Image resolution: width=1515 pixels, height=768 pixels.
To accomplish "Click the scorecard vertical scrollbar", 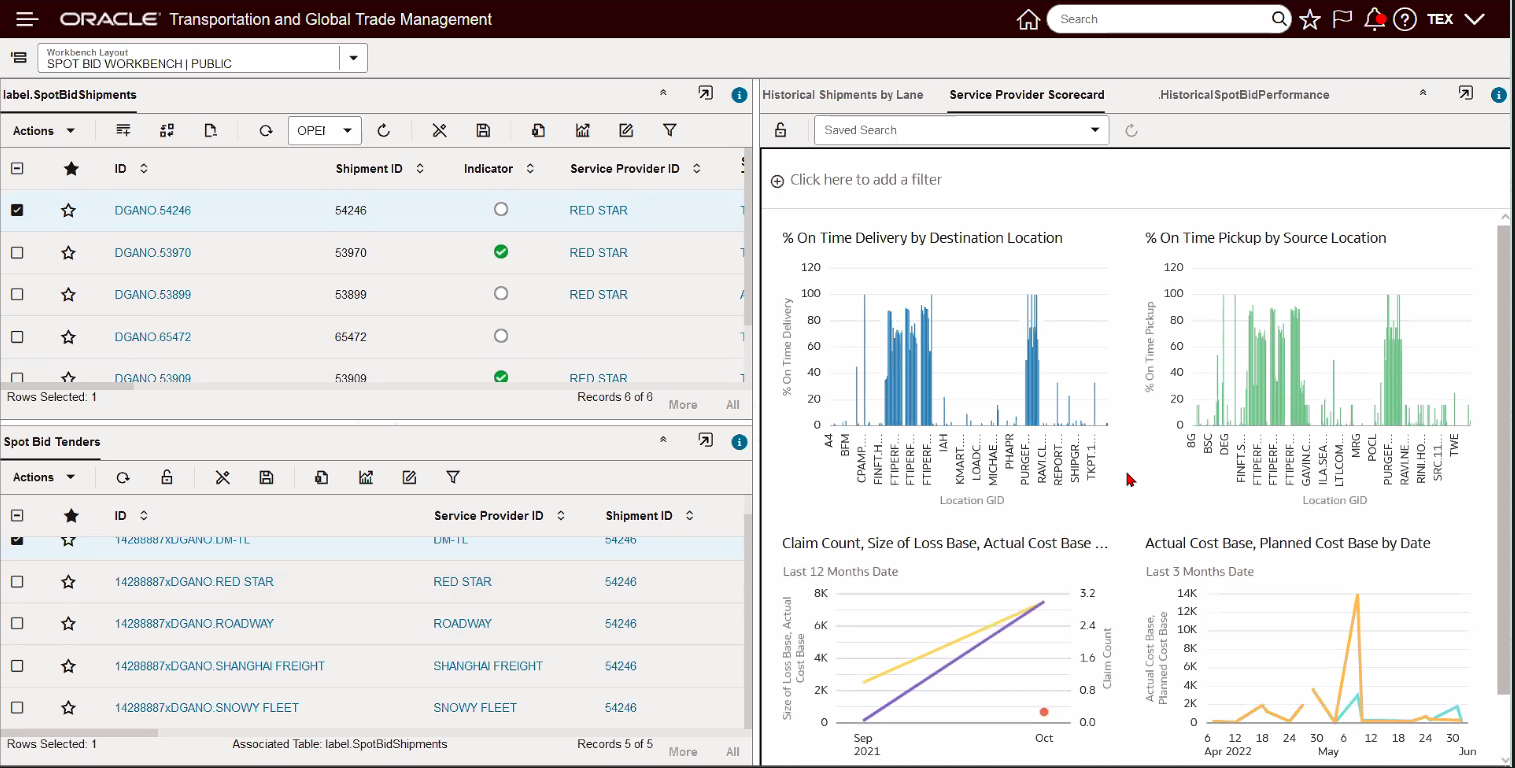I will coord(1503,460).
